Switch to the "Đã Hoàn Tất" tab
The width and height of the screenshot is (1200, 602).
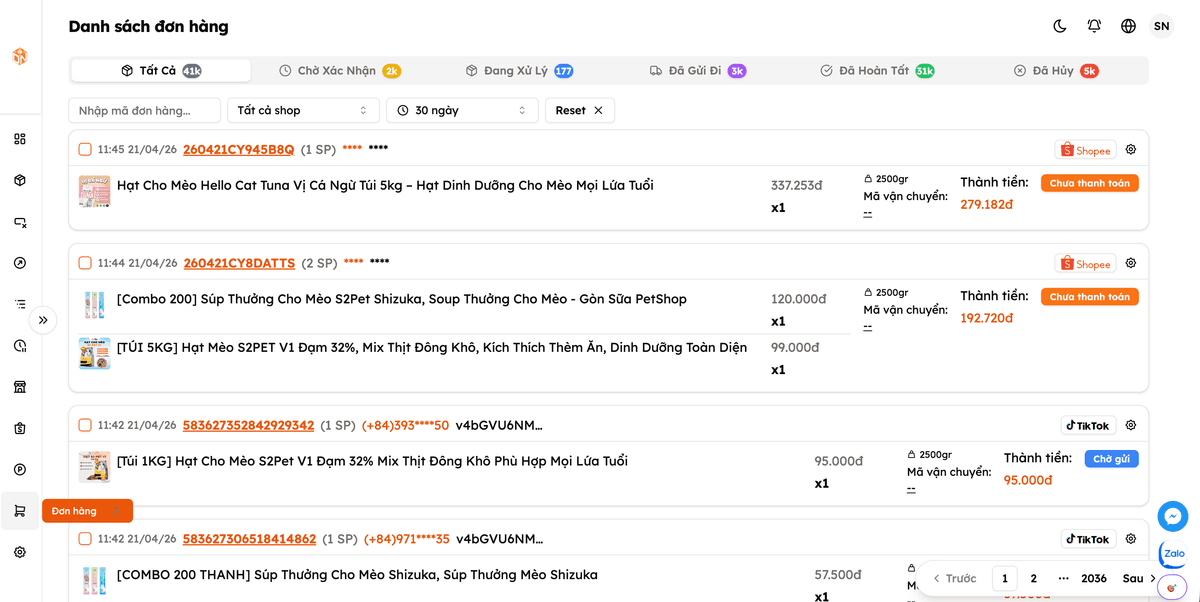tap(877, 71)
